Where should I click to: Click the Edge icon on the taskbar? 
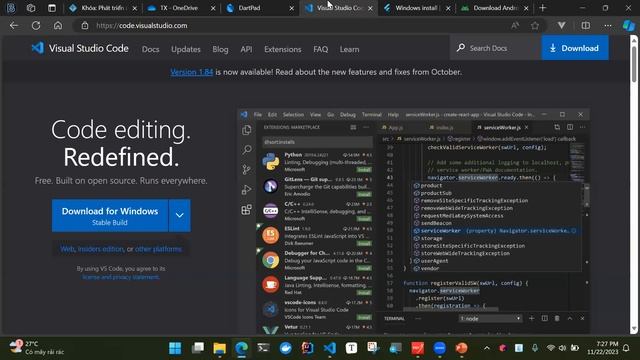(241, 348)
